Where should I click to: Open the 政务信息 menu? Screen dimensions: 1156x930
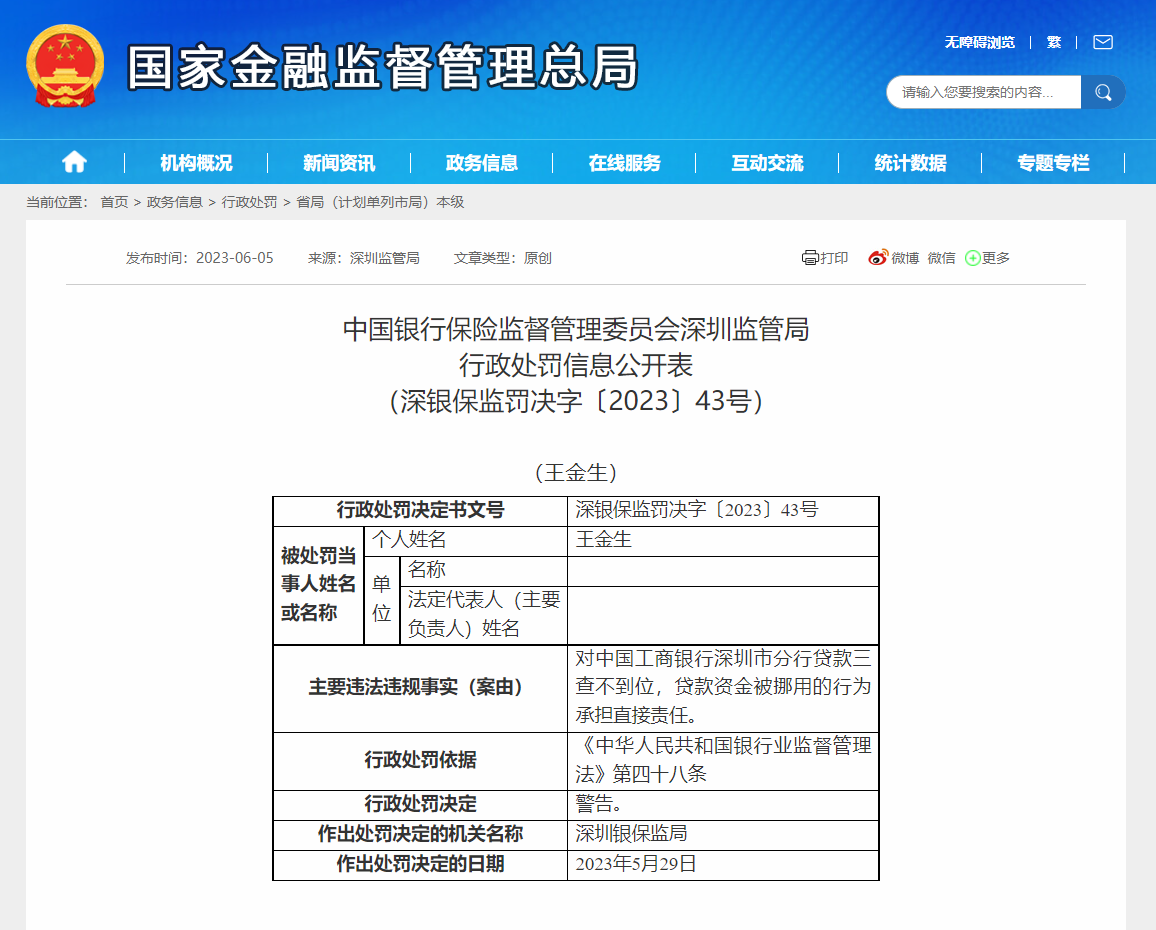pyautogui.click(x=481, y=163)
